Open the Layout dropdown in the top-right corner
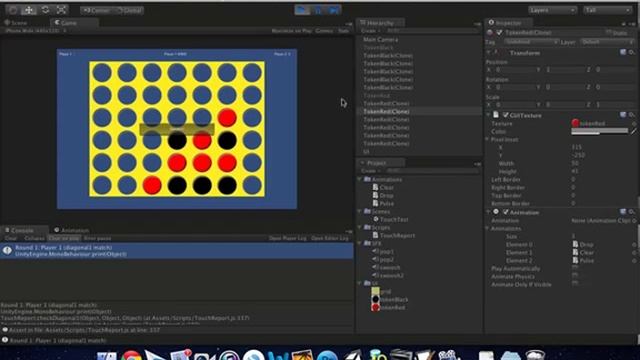 pos(607,10)
